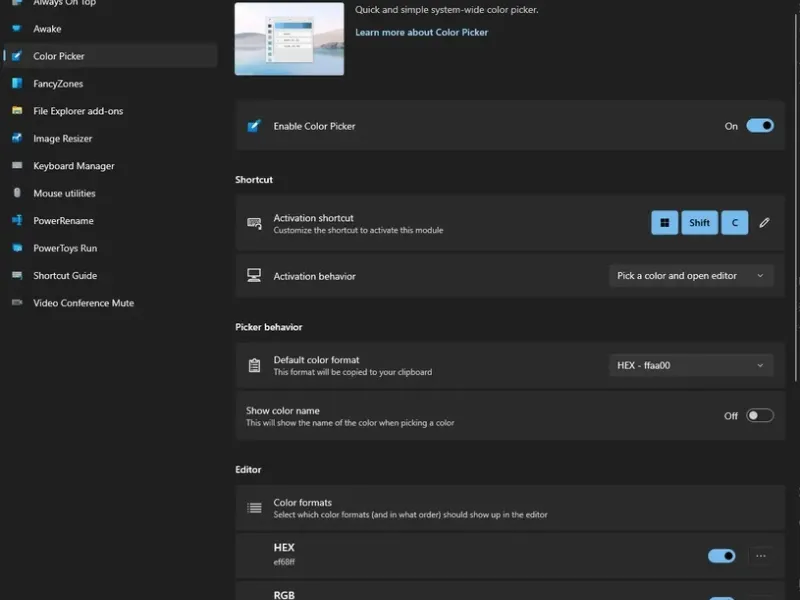Click the Color formats row title
Image resolution: width=800 pixels, height=600 pixels.
[x=303, y=503]
